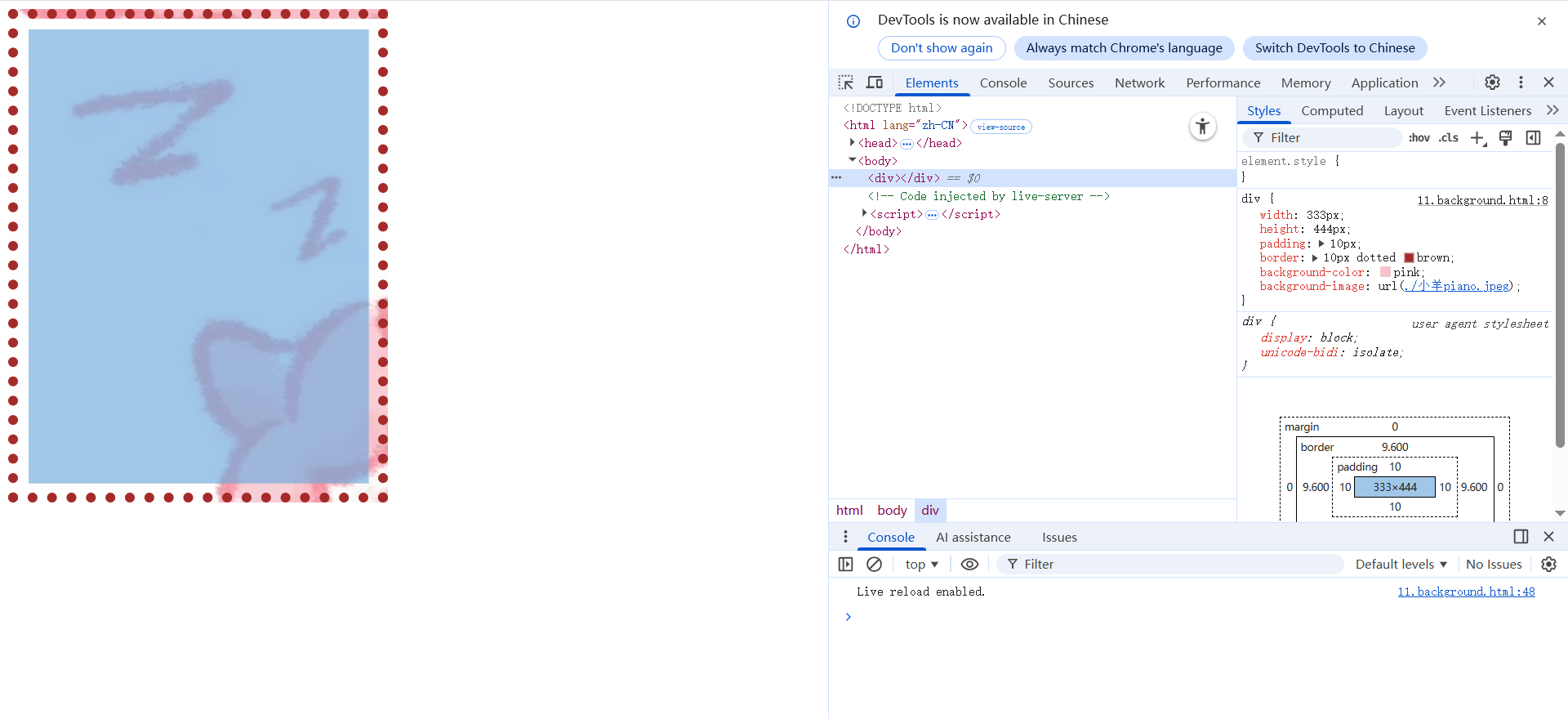The width and height of the screenshot is (1568, 719).
Task: Open the Computed styles tab
Action: [1332, 111]
